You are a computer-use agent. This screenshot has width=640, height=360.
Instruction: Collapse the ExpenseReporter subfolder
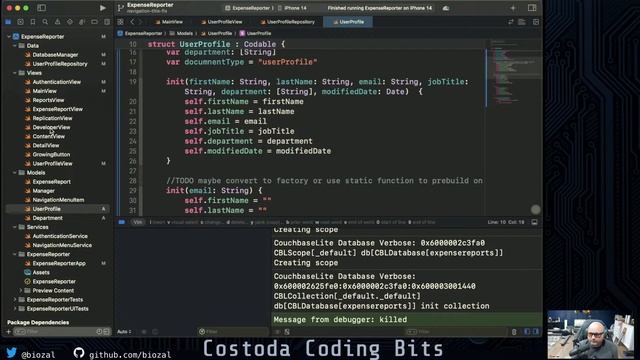tap(15, 254)
